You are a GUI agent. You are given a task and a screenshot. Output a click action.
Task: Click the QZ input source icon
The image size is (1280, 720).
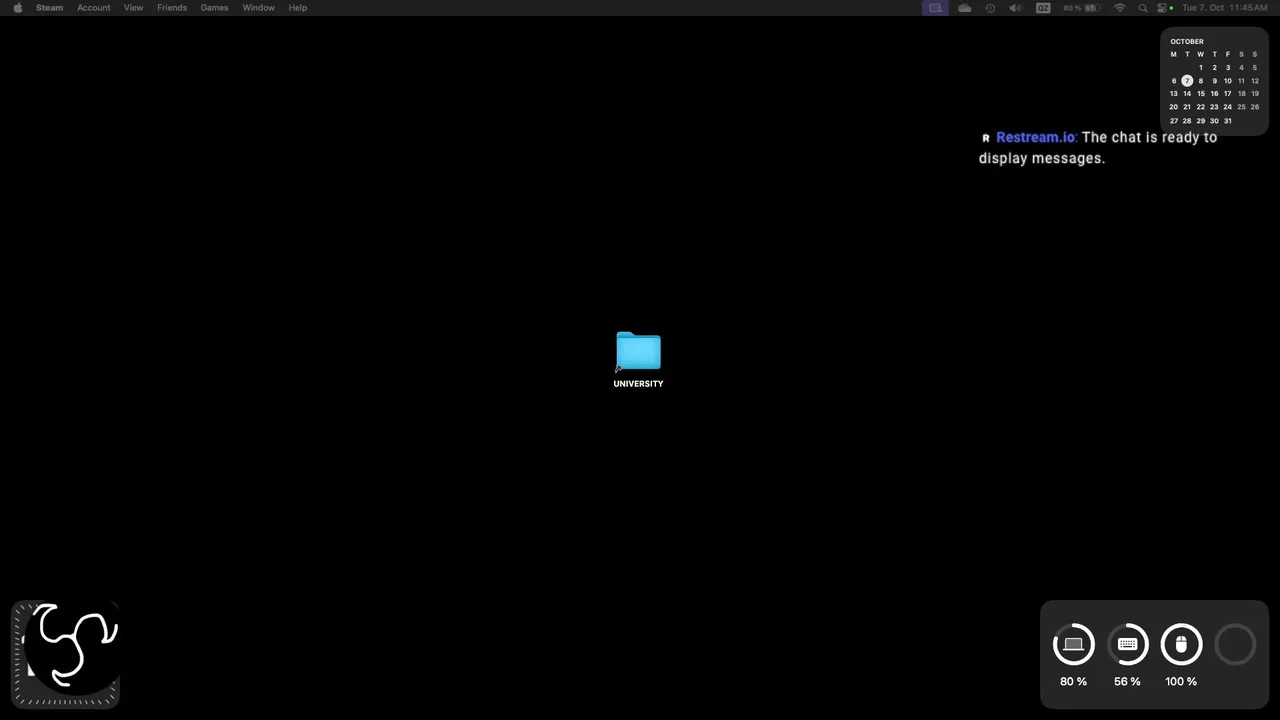(x=1043, y=8)
